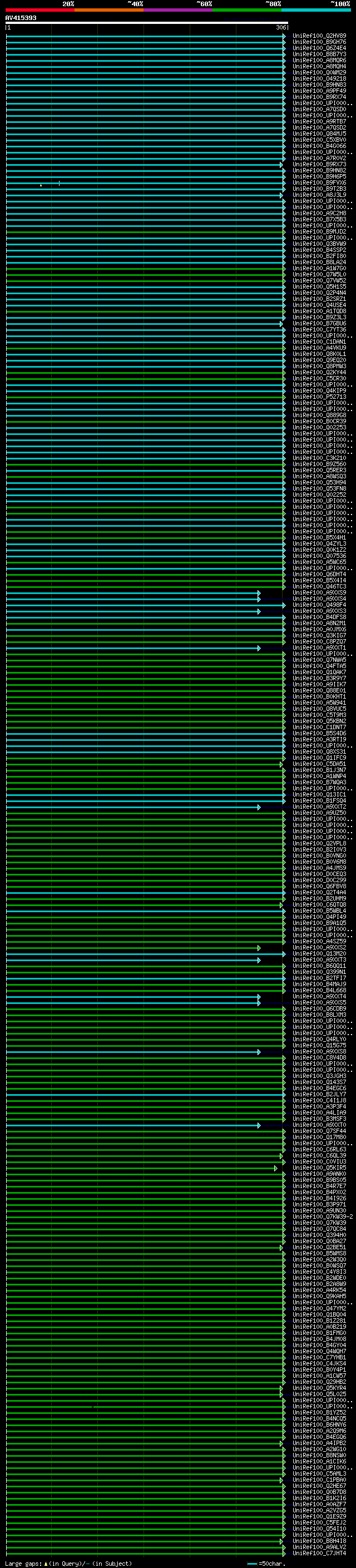Select label UniRef100_C5T9M3
The width and height of the screenshot is (356, 1568).
(x=319, y=715)
